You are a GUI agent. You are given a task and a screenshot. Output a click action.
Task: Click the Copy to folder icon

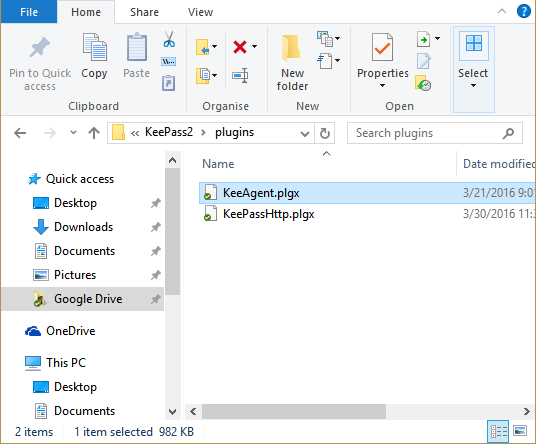(203, 76)
